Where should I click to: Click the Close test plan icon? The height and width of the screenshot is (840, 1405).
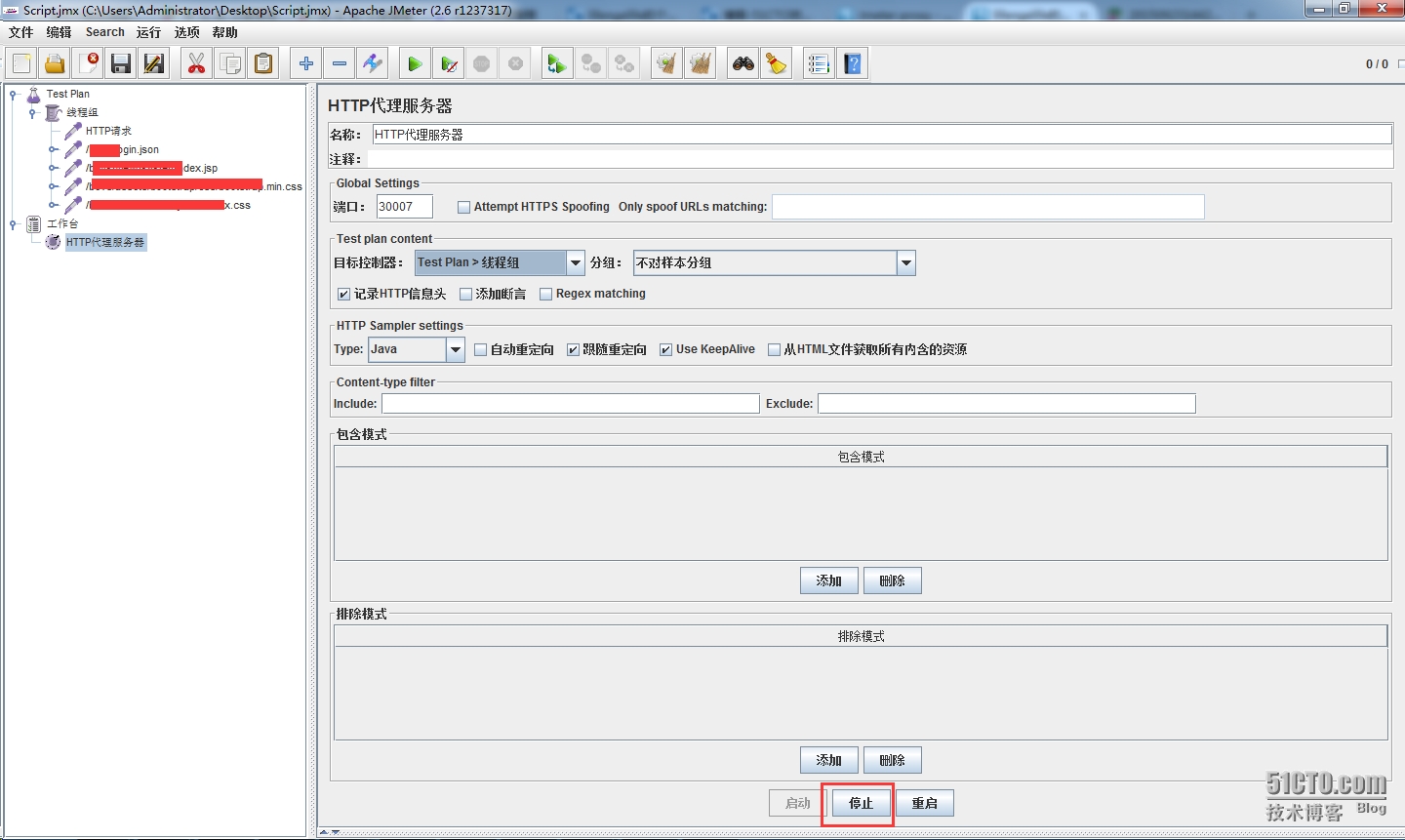[88, 64]
